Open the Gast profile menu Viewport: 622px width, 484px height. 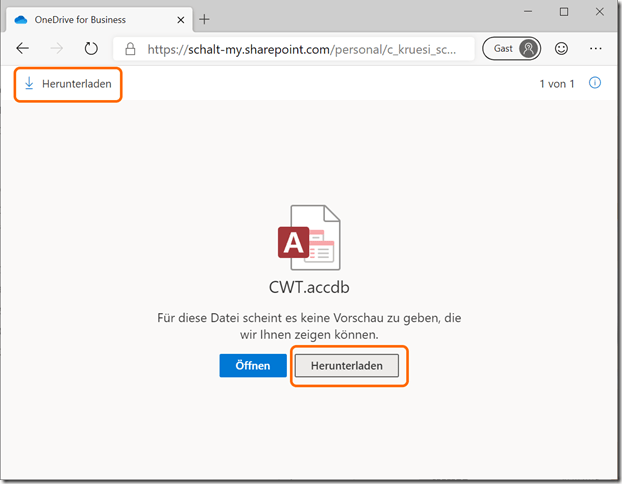[511, 48]
